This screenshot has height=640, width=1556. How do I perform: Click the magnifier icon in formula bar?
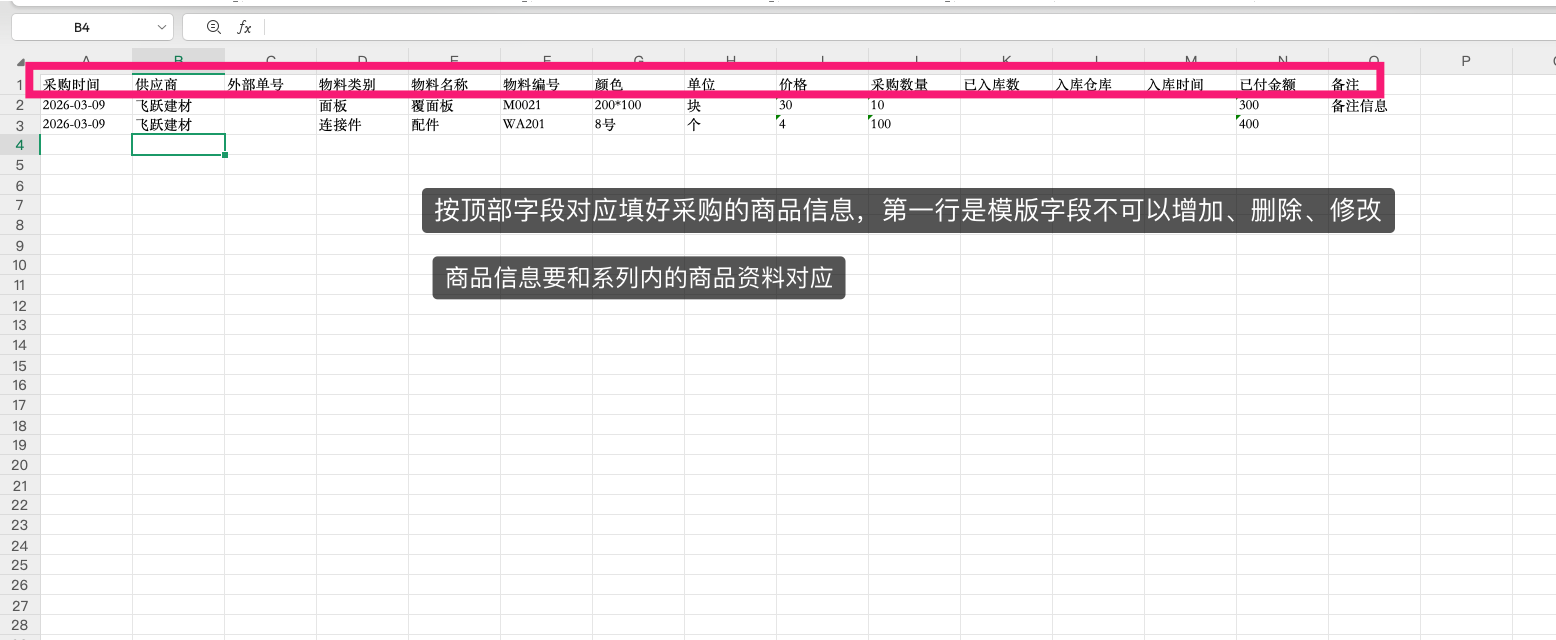[x=213, y=28]
